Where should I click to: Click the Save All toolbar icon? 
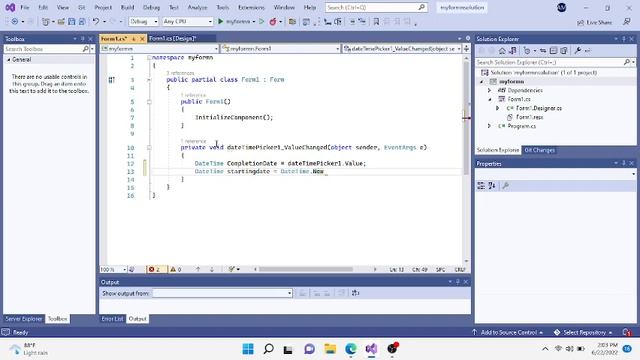click(82, 22)
